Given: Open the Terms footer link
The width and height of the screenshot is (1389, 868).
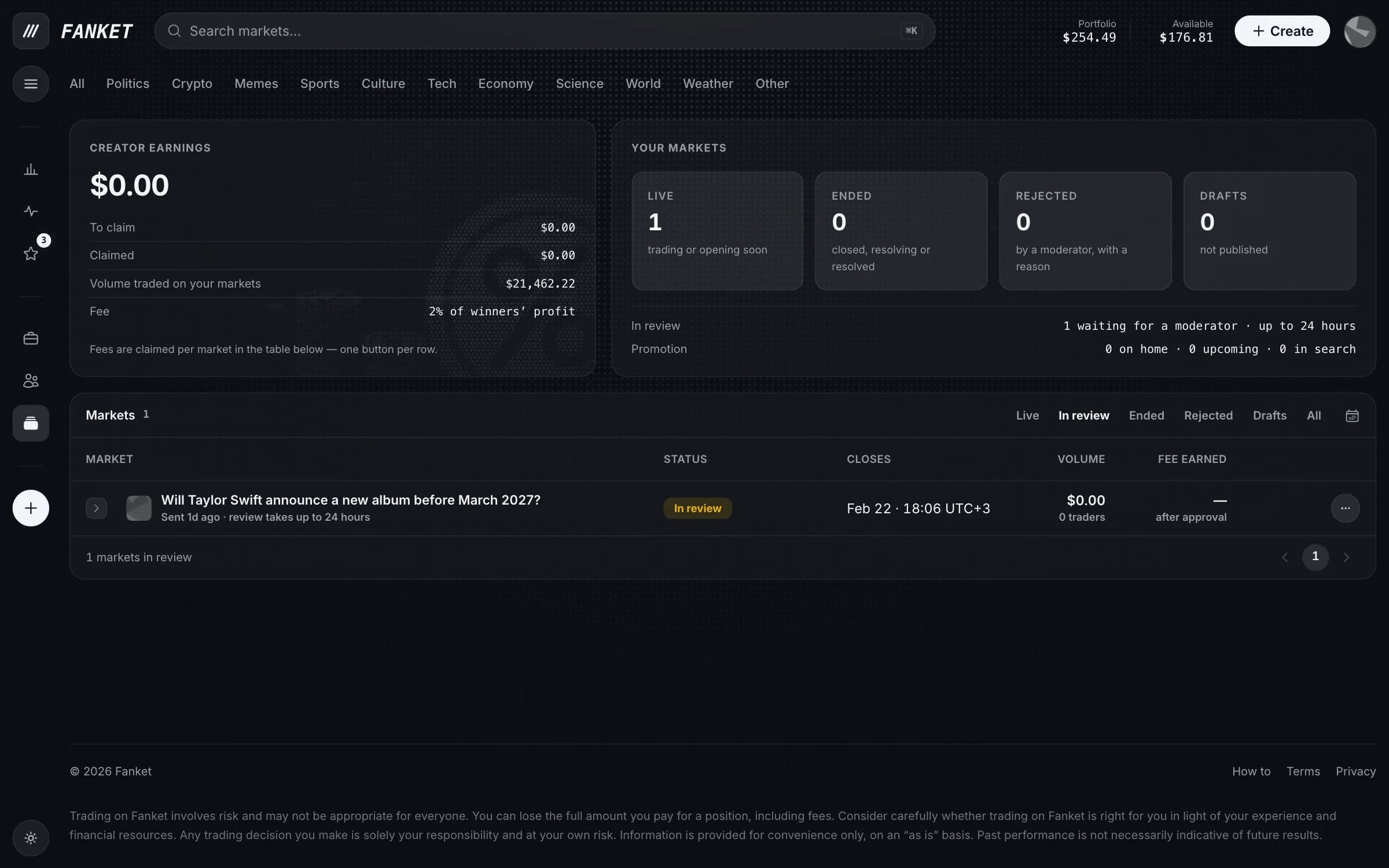Looking at the screenshot, I should click(x=1303, y=771).
